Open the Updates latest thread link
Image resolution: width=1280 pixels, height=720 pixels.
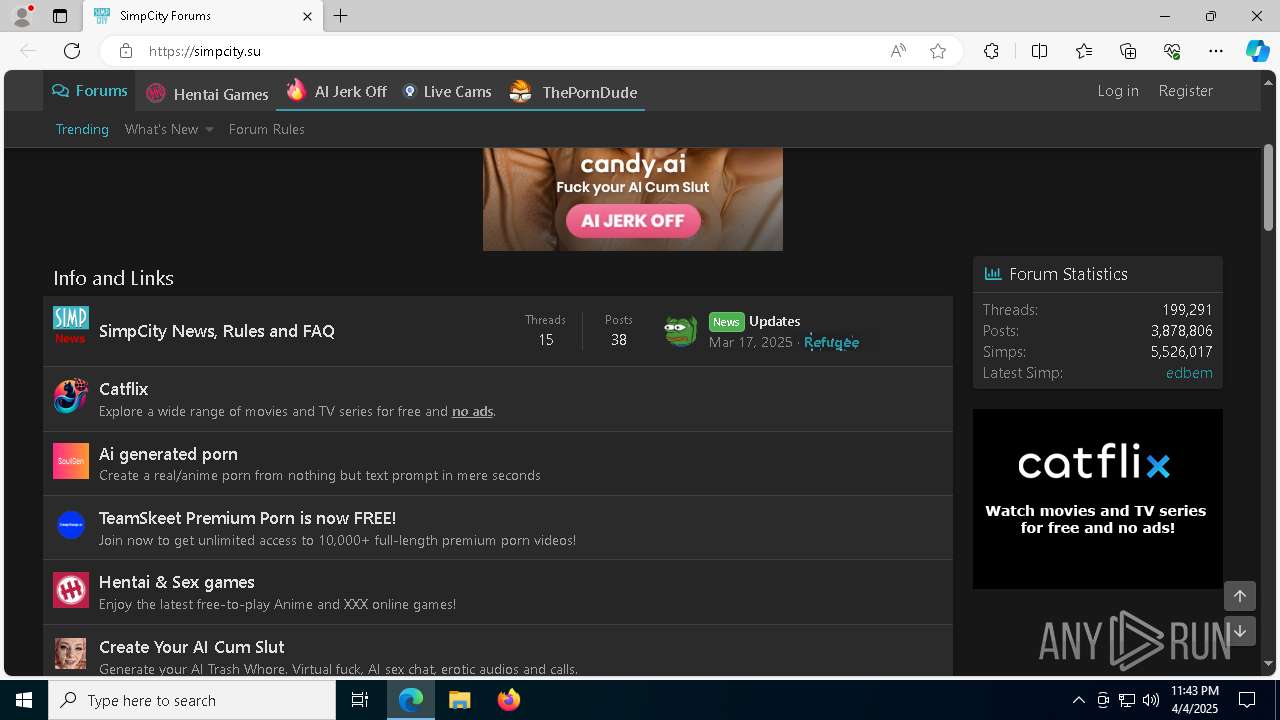(x=775, y=321)
